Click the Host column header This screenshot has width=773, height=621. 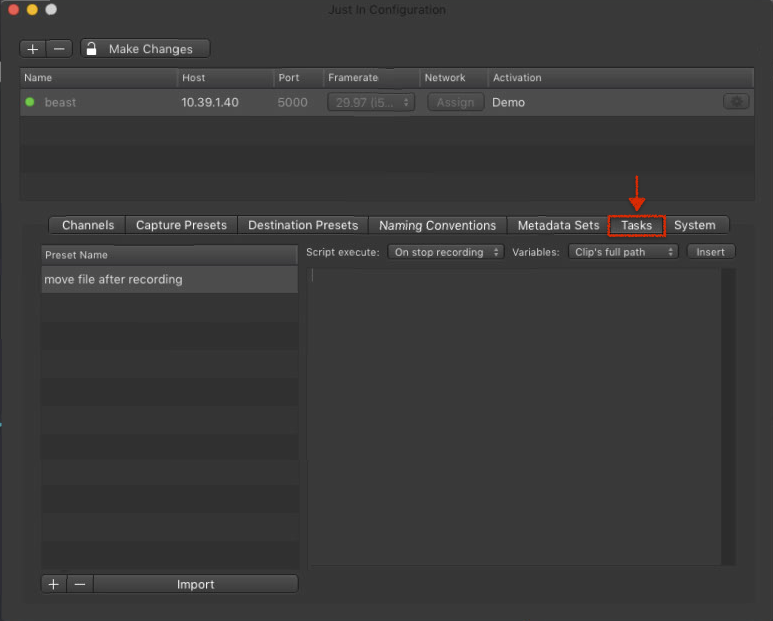click(x=225, y=78)
